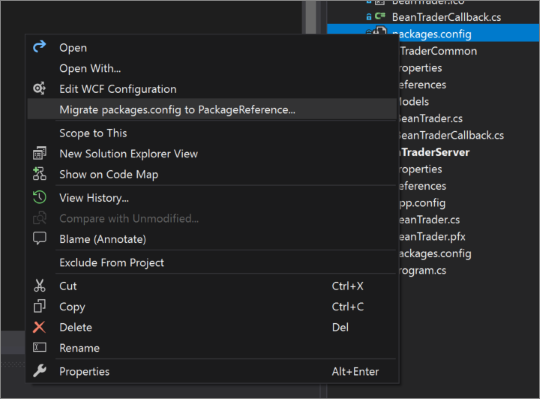Viewport: 540px width, 399px height.
Task: Click the Show on Code Map icon
Action: pyautogui.click(x=39, y=174)
